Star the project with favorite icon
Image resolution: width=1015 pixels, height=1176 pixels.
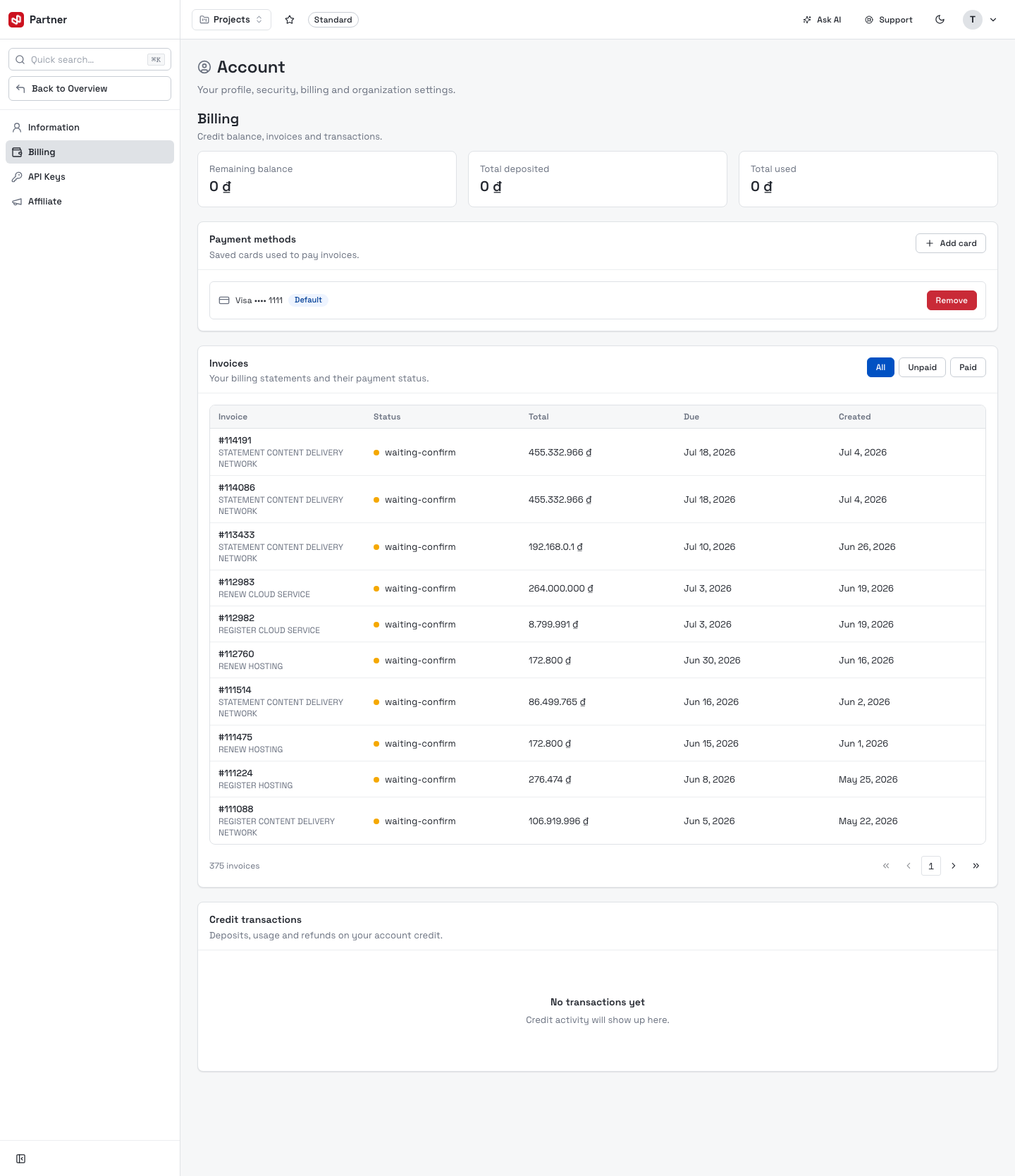(290, 20)
